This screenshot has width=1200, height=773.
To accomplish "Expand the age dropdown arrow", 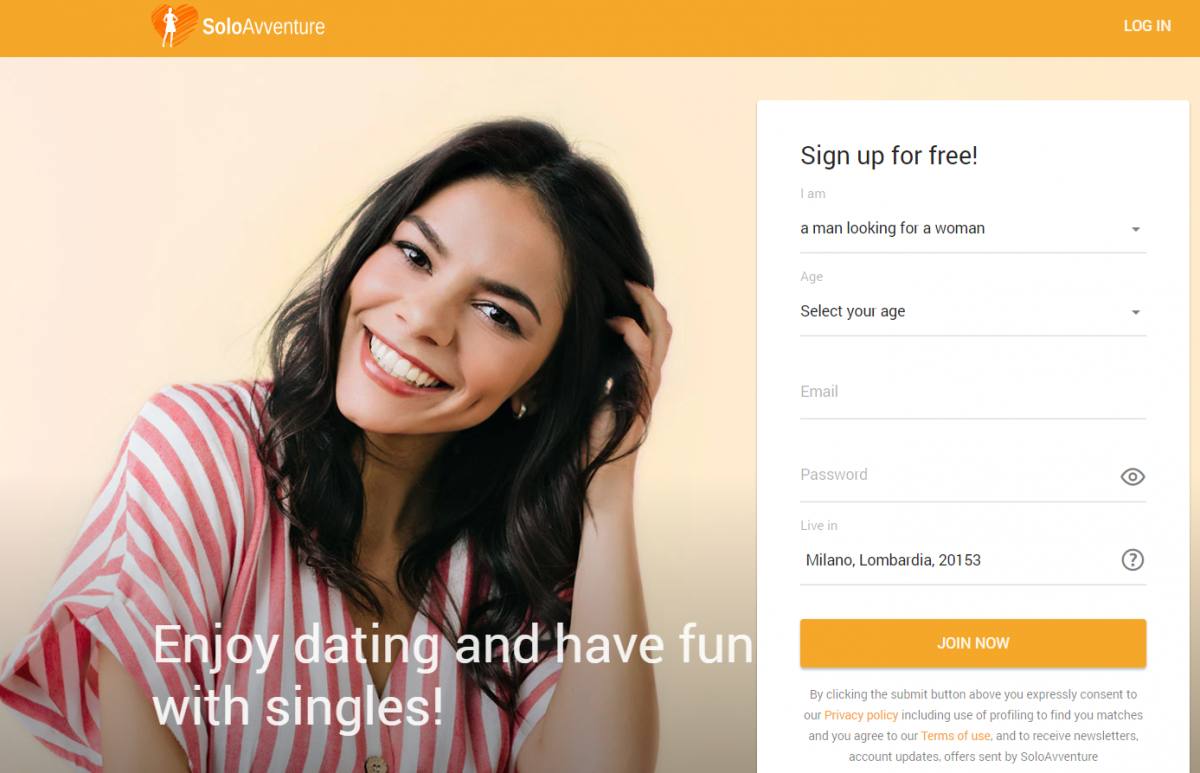I will [x=1136, y=312].
